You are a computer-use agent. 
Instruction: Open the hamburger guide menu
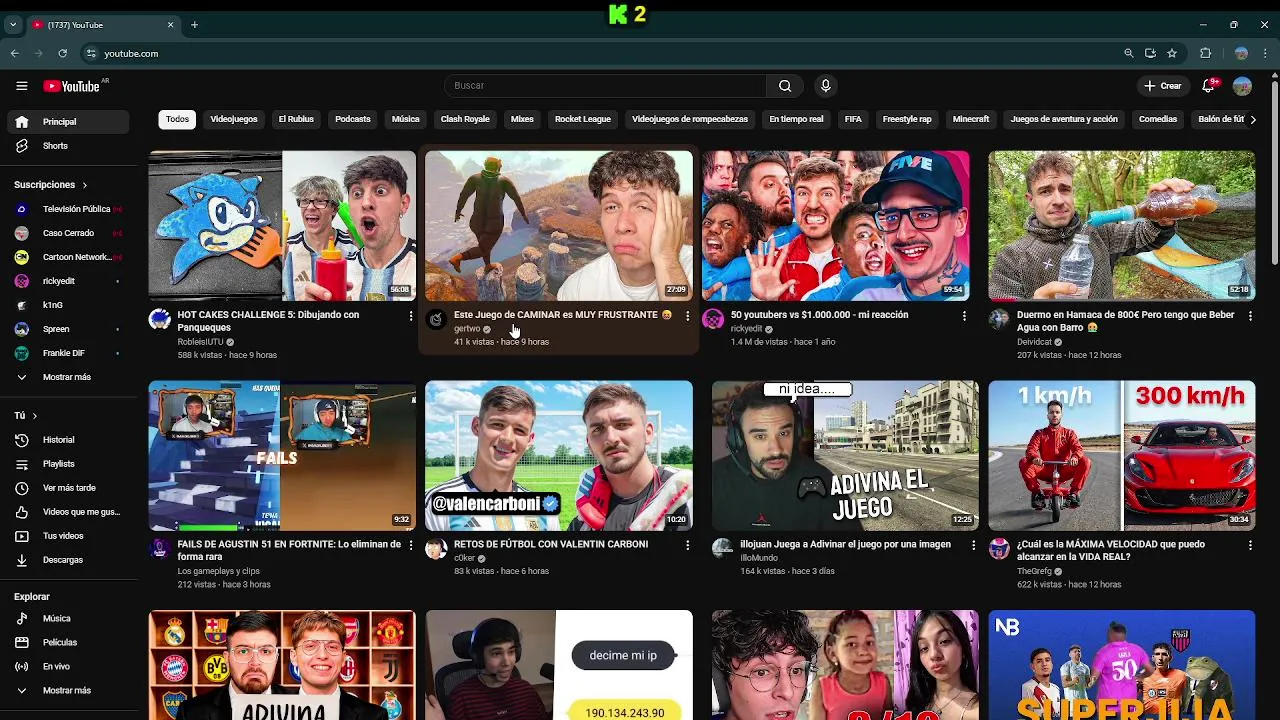click(21, 86)
